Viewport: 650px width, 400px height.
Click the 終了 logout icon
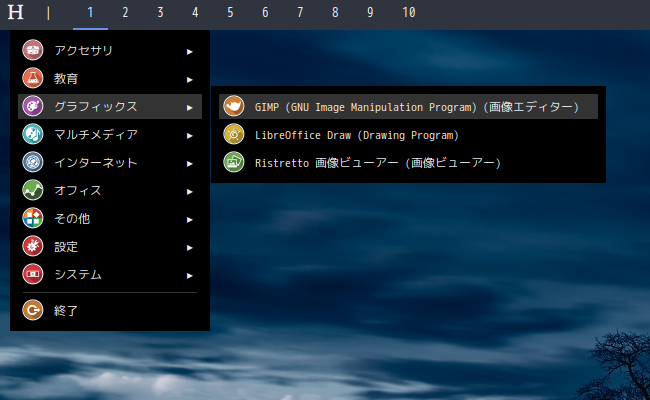[x=33, y=310]
